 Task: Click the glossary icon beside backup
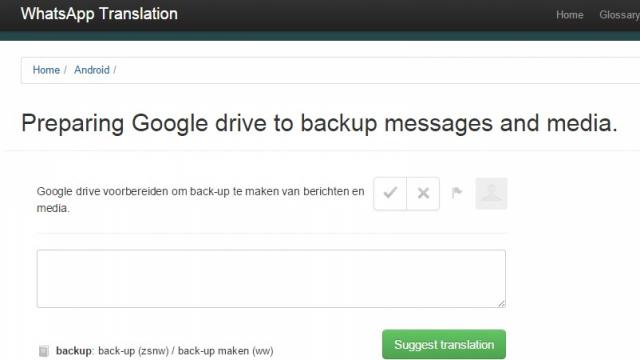click(x=44, y=351)
